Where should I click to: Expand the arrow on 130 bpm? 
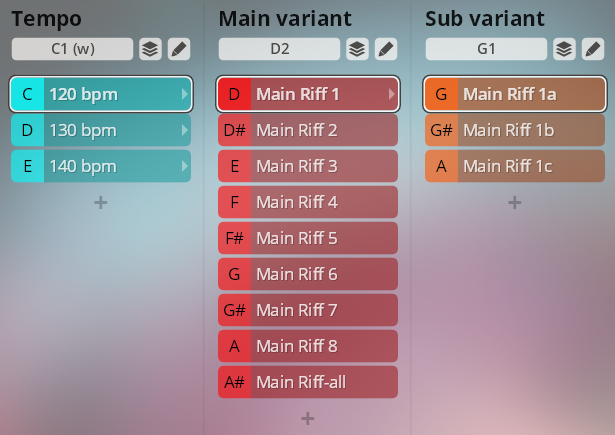pos(184,131)
